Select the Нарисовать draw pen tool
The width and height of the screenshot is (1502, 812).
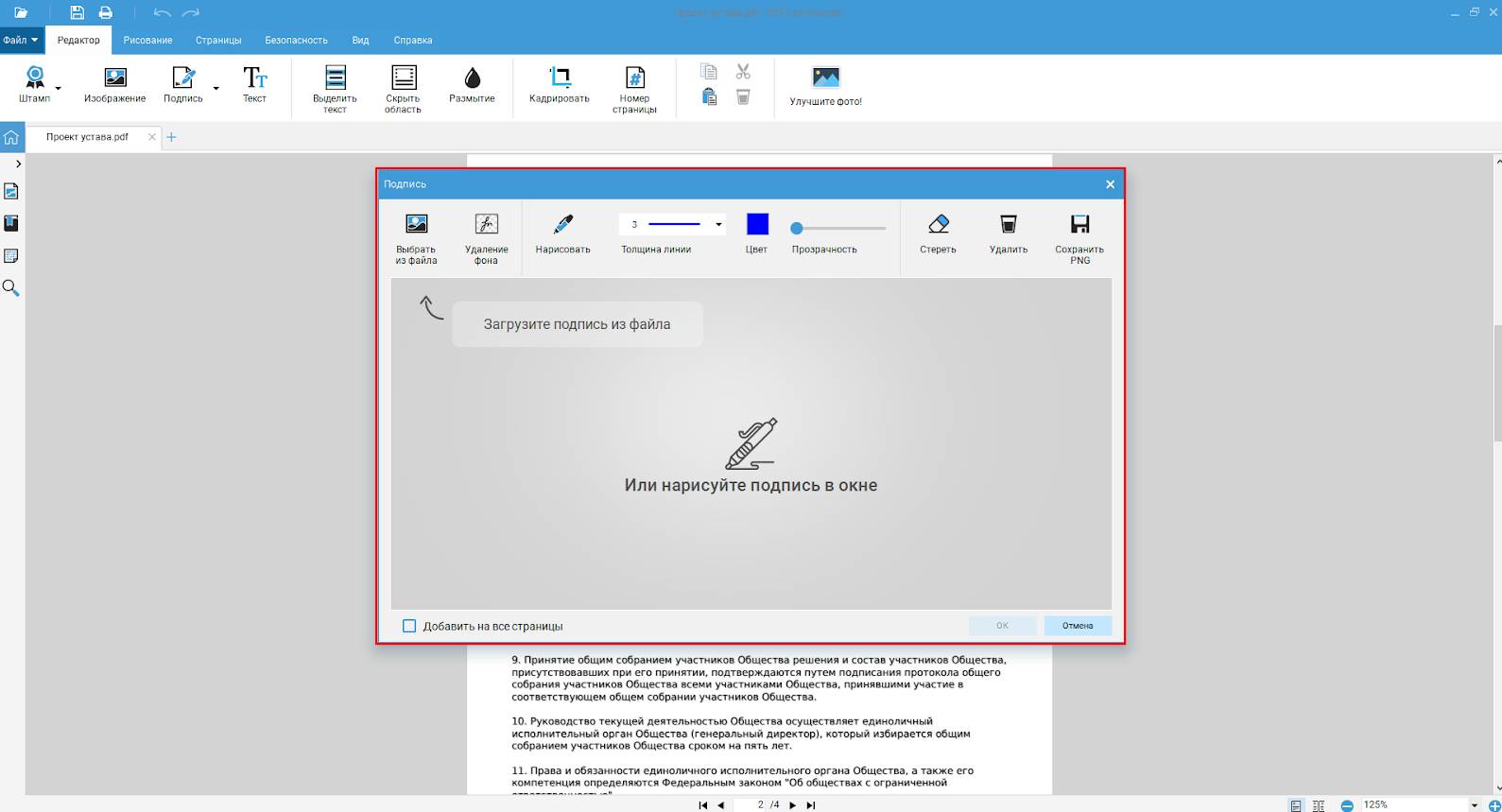(x=563, y=233)
